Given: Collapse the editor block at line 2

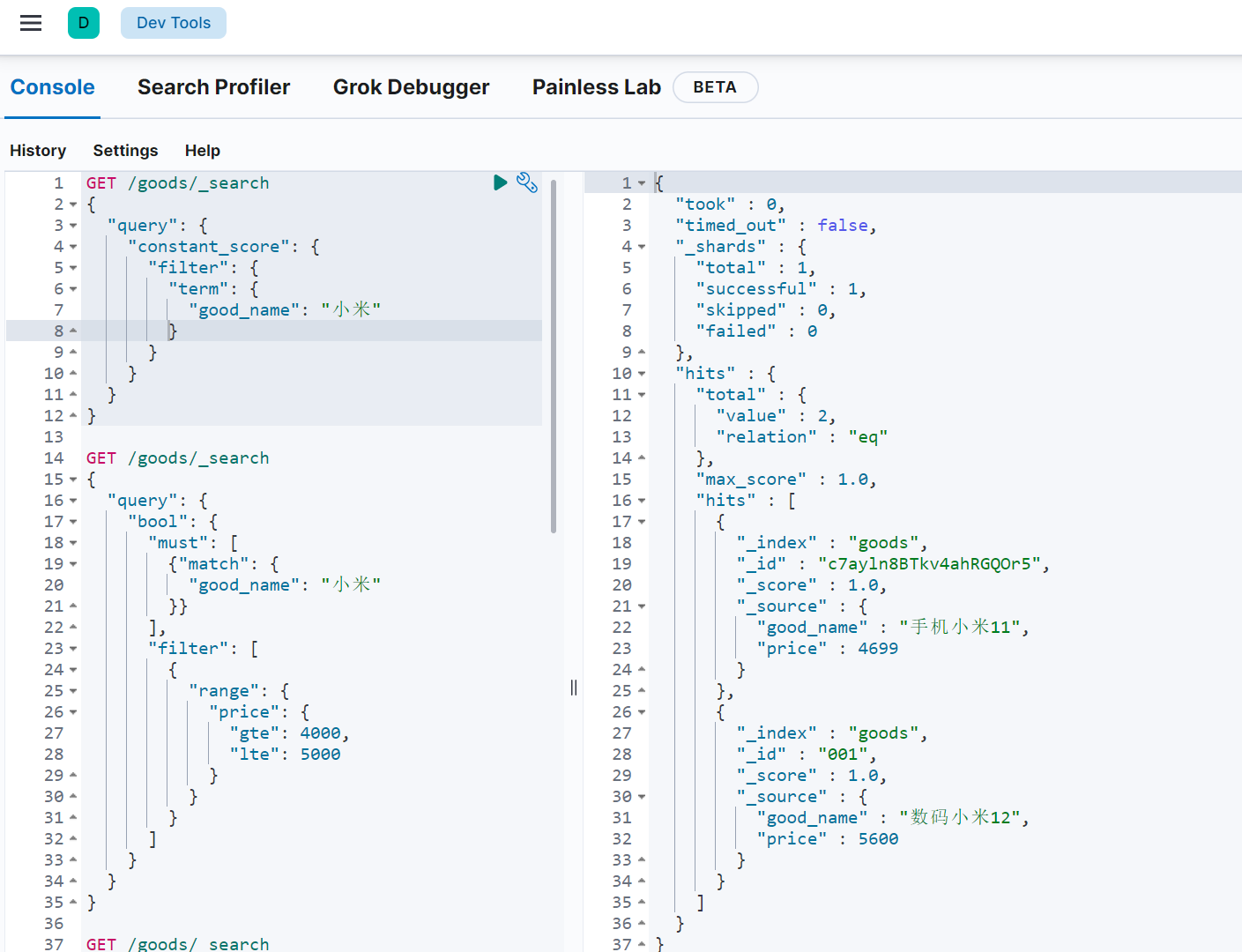Looking at the screenshot, I should pyautogui.click(x=73, y=205).
